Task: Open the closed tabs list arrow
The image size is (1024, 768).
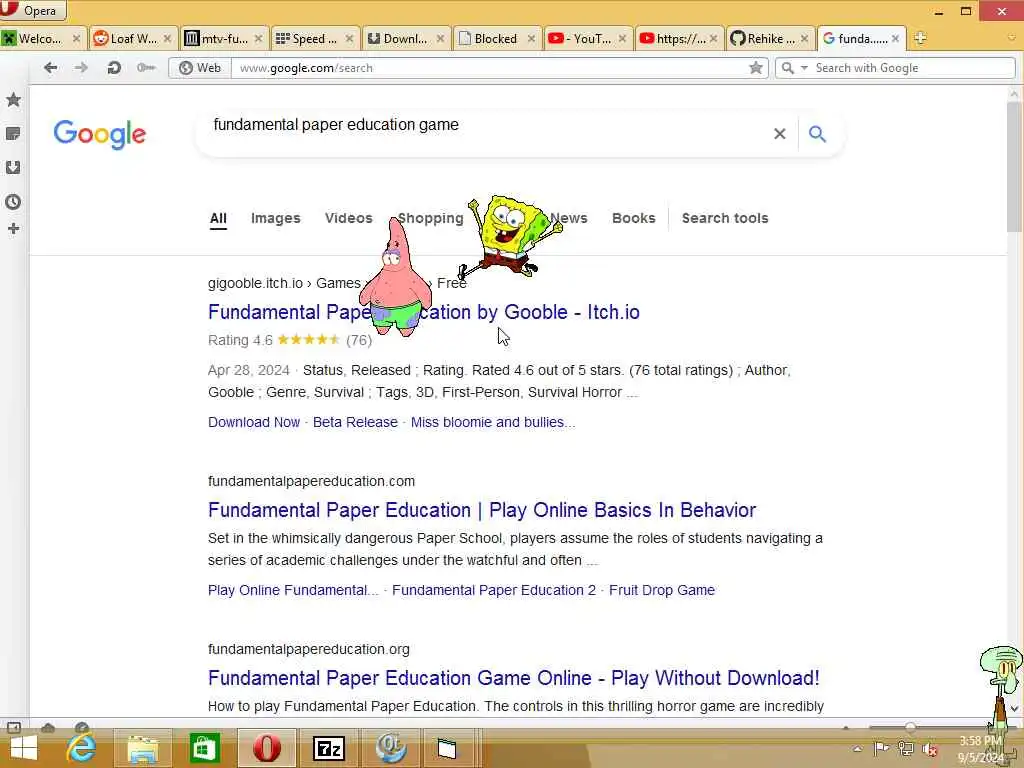Action: [x=1012, y=38]
